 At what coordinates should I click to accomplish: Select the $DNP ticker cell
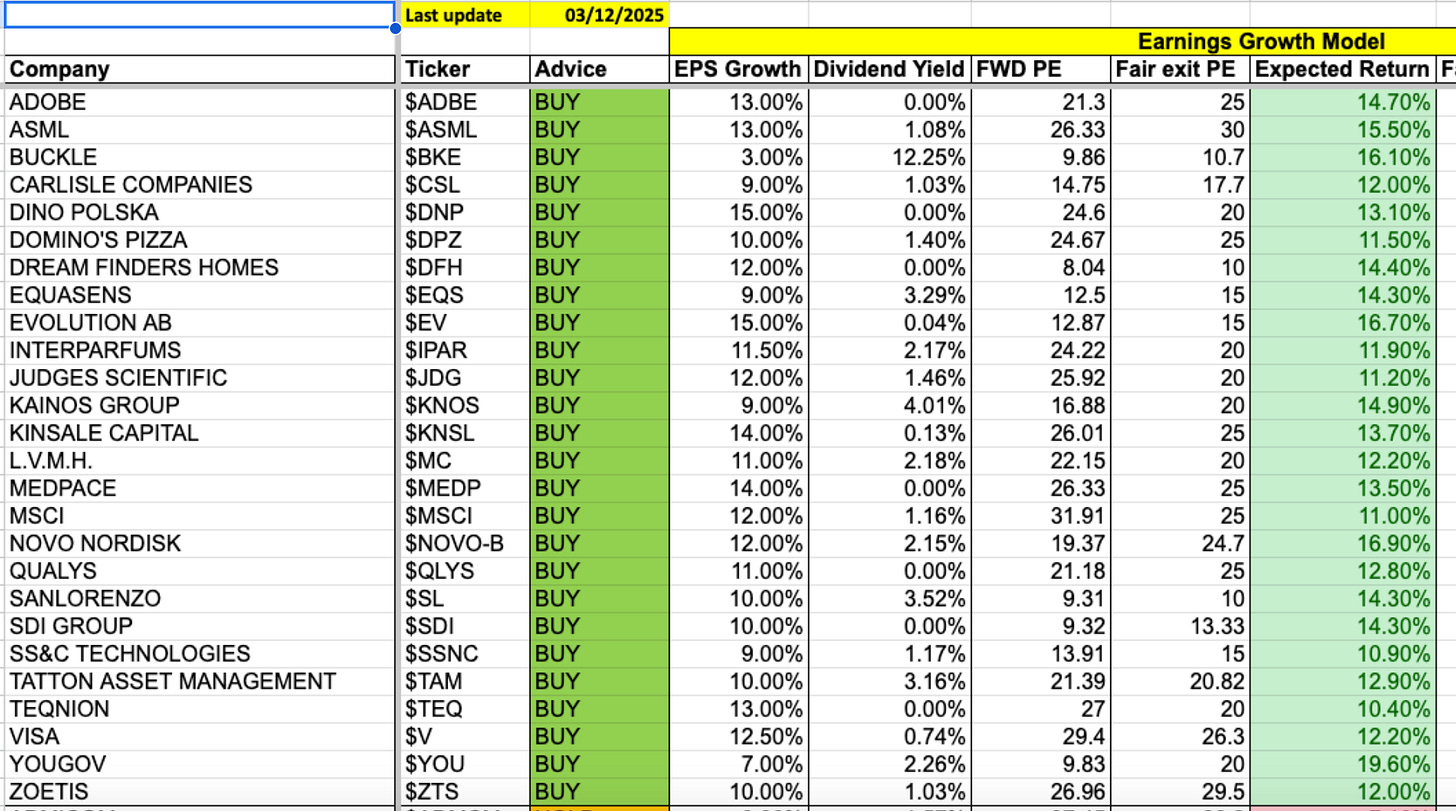coord(465,212)
